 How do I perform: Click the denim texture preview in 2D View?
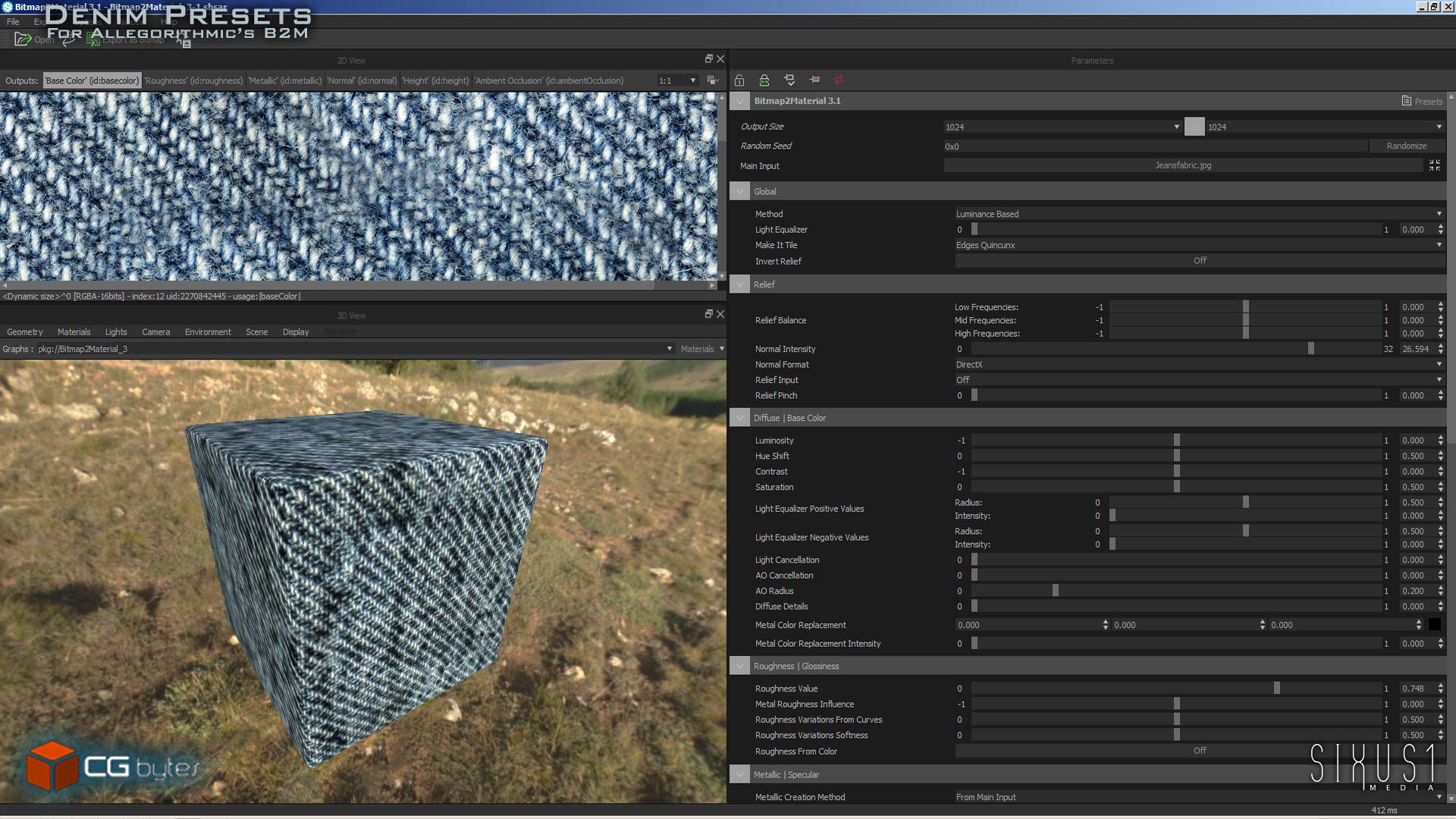point(358,187)
